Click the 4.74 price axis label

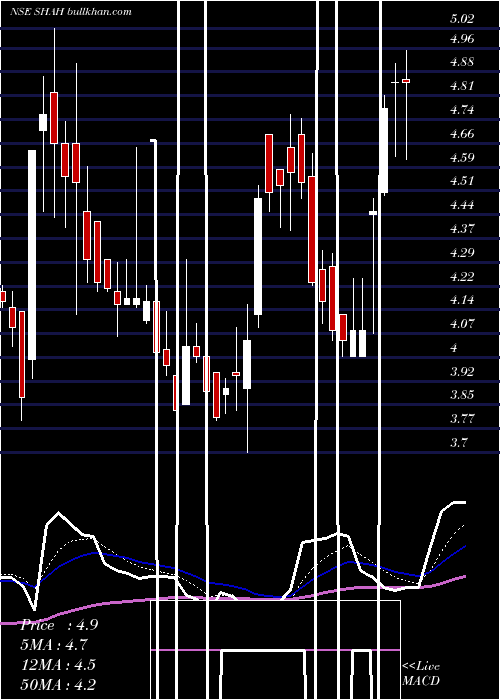pos(462,110)
